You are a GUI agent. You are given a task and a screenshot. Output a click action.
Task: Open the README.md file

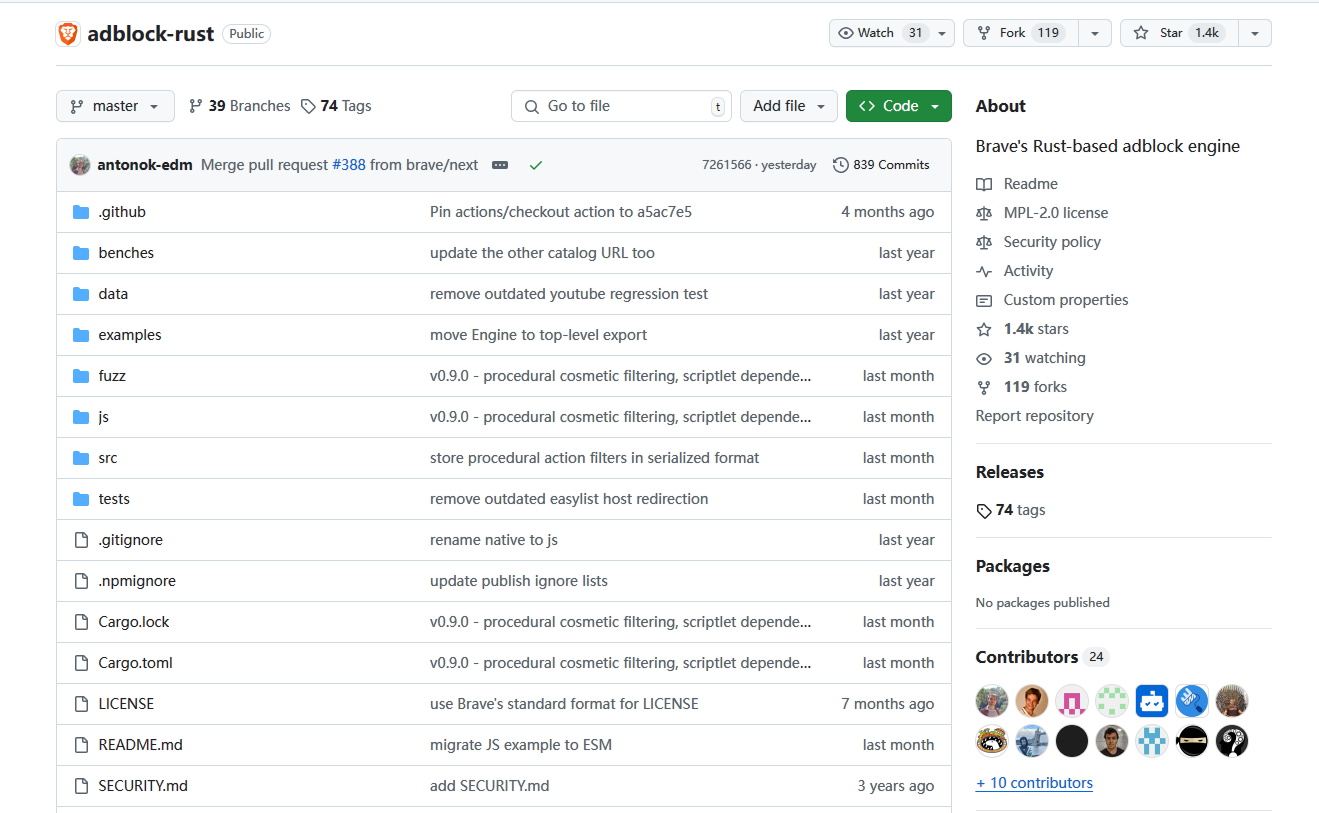140,745
